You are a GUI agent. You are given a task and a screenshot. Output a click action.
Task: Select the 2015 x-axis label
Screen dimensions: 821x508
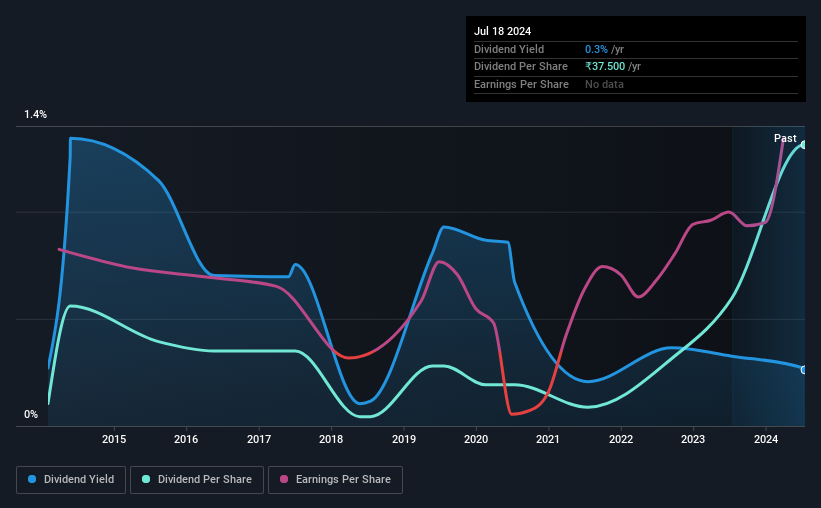(114, 439)
